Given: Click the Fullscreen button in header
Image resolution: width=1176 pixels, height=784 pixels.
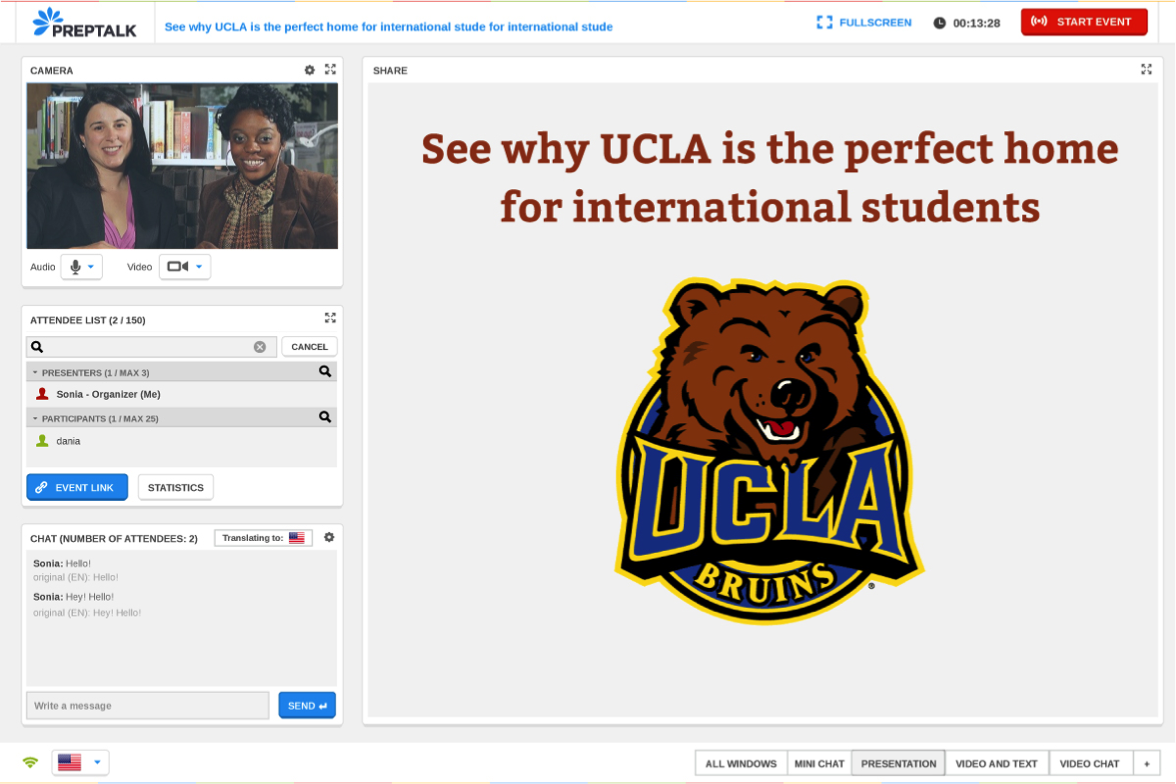Looking at the screenshot, I should click(864, 22).
